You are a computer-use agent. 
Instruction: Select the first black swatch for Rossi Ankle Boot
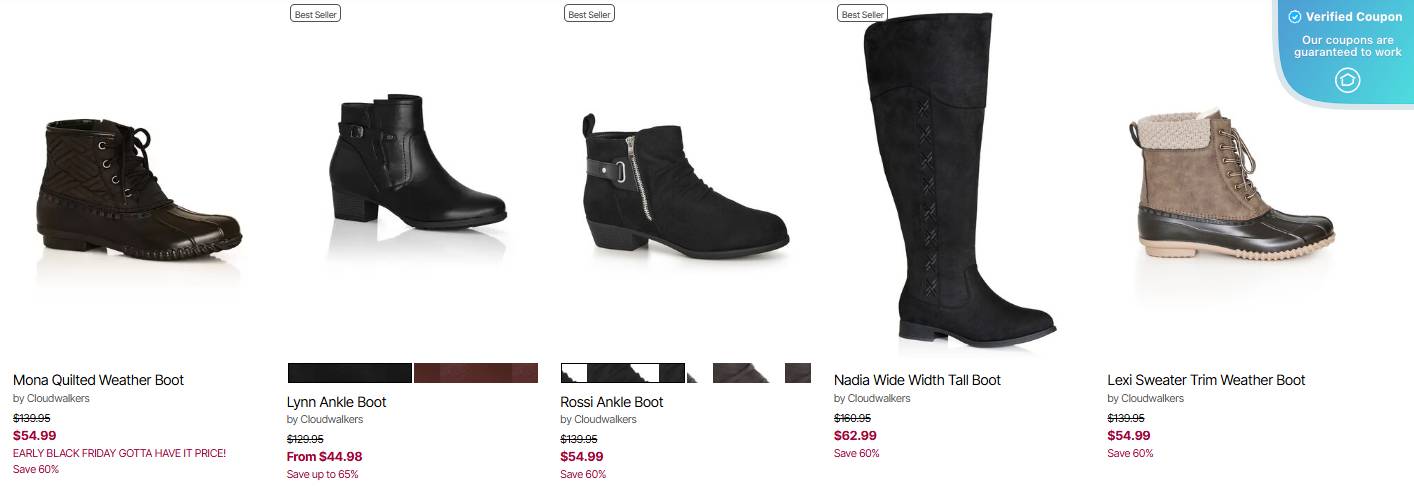pyautogui.click(x=622, y=373)
